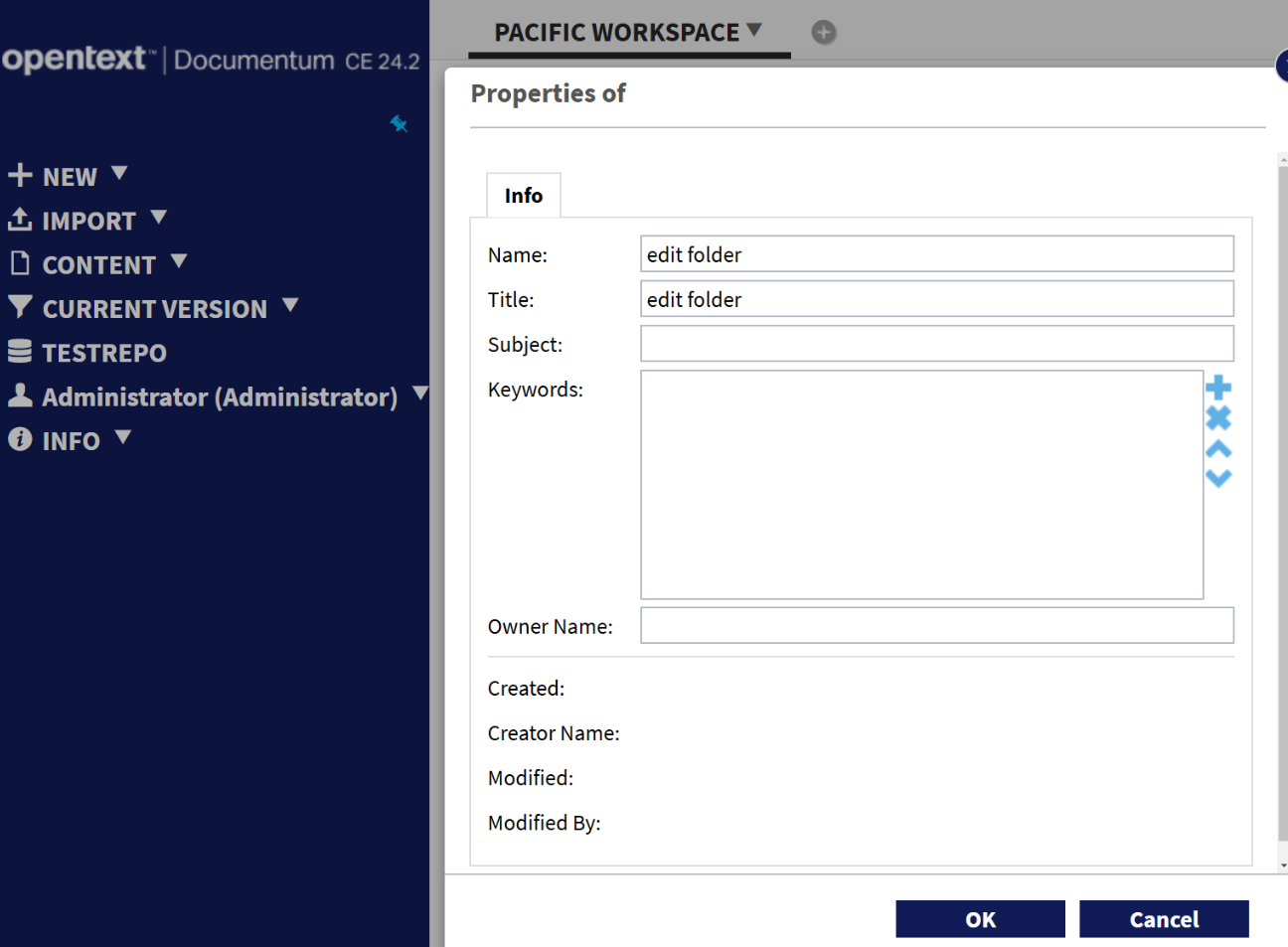The height and width of the screenshot is (947, 1288).
Task: Click the pin icon in the sidebar
Action: 399,123
